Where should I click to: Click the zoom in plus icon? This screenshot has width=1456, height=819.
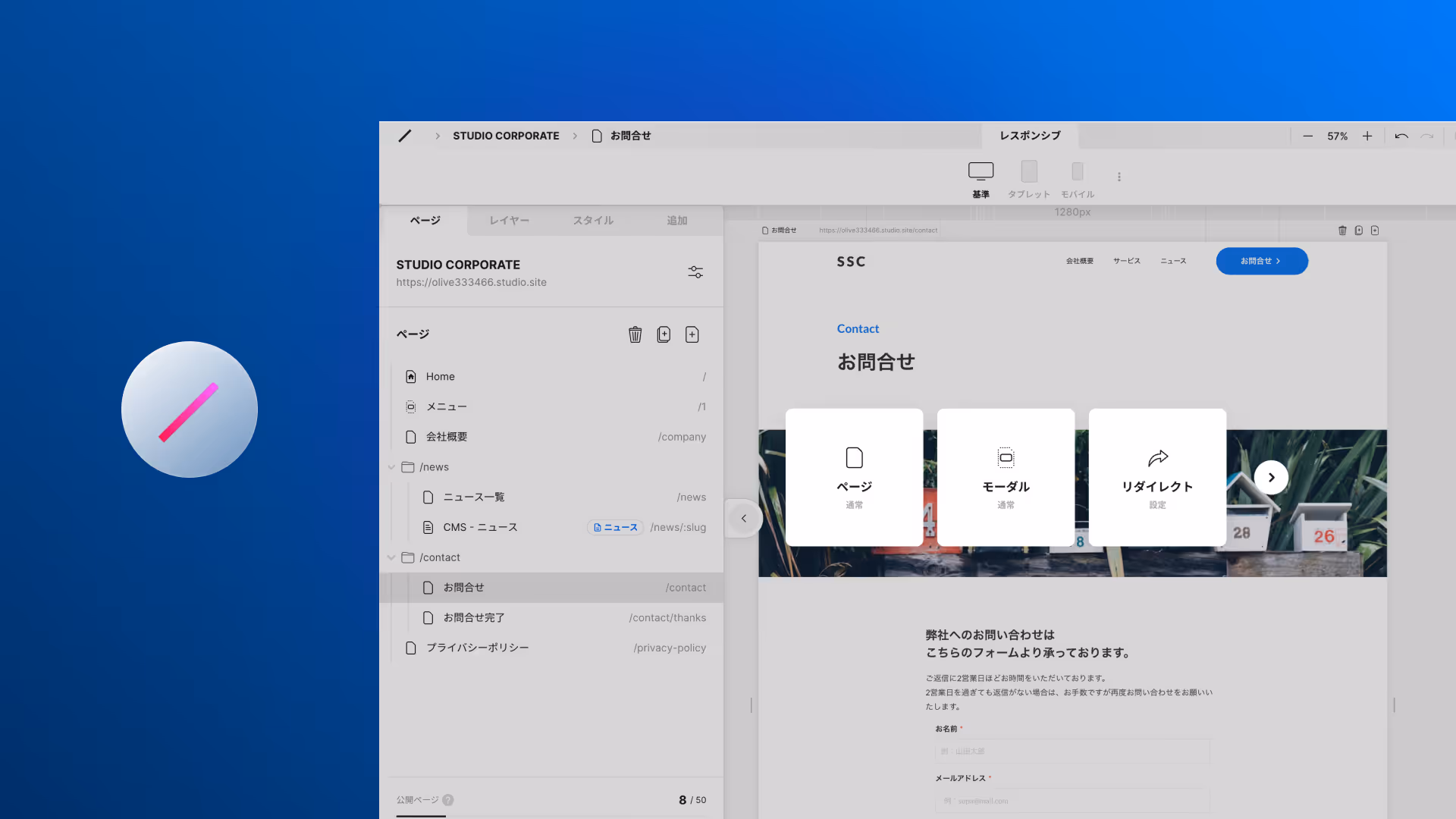(x=1367, y=136)
